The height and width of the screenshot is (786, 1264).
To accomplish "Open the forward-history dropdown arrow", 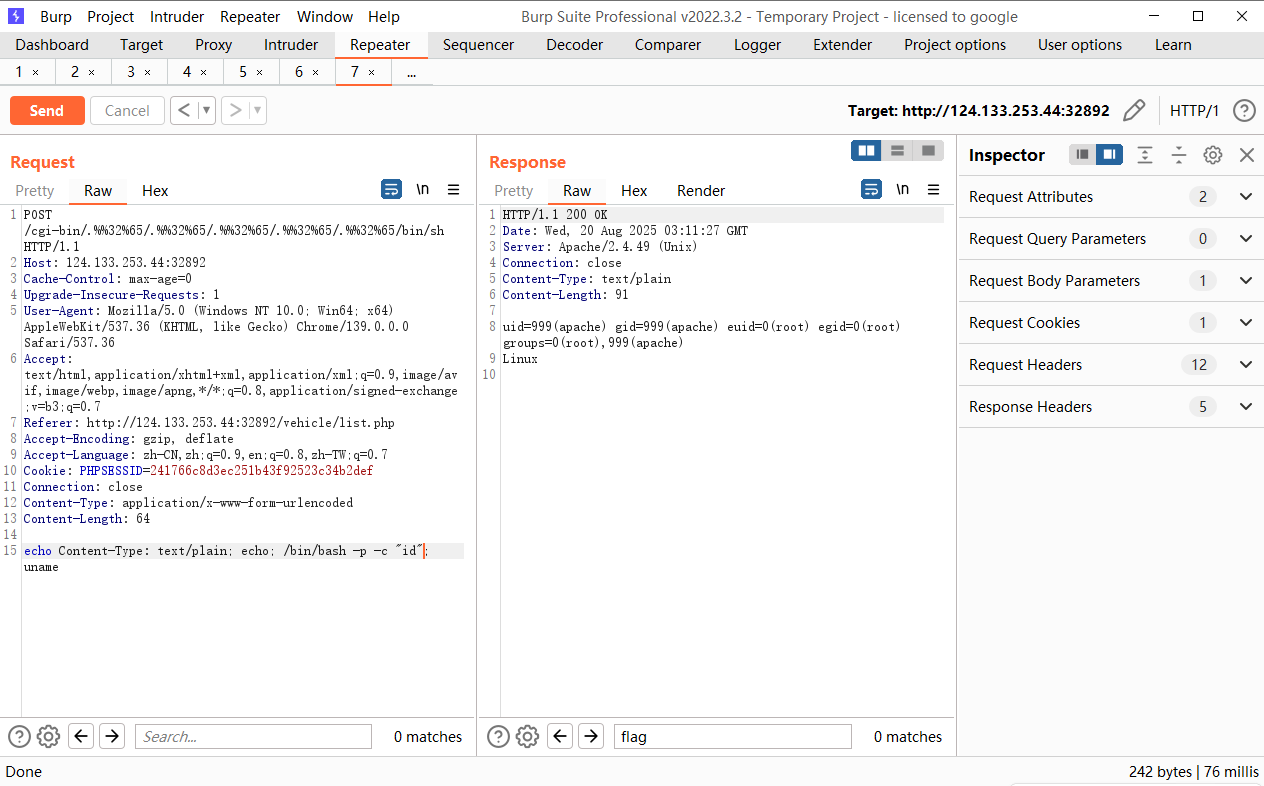I will click(x=257, y=110).
